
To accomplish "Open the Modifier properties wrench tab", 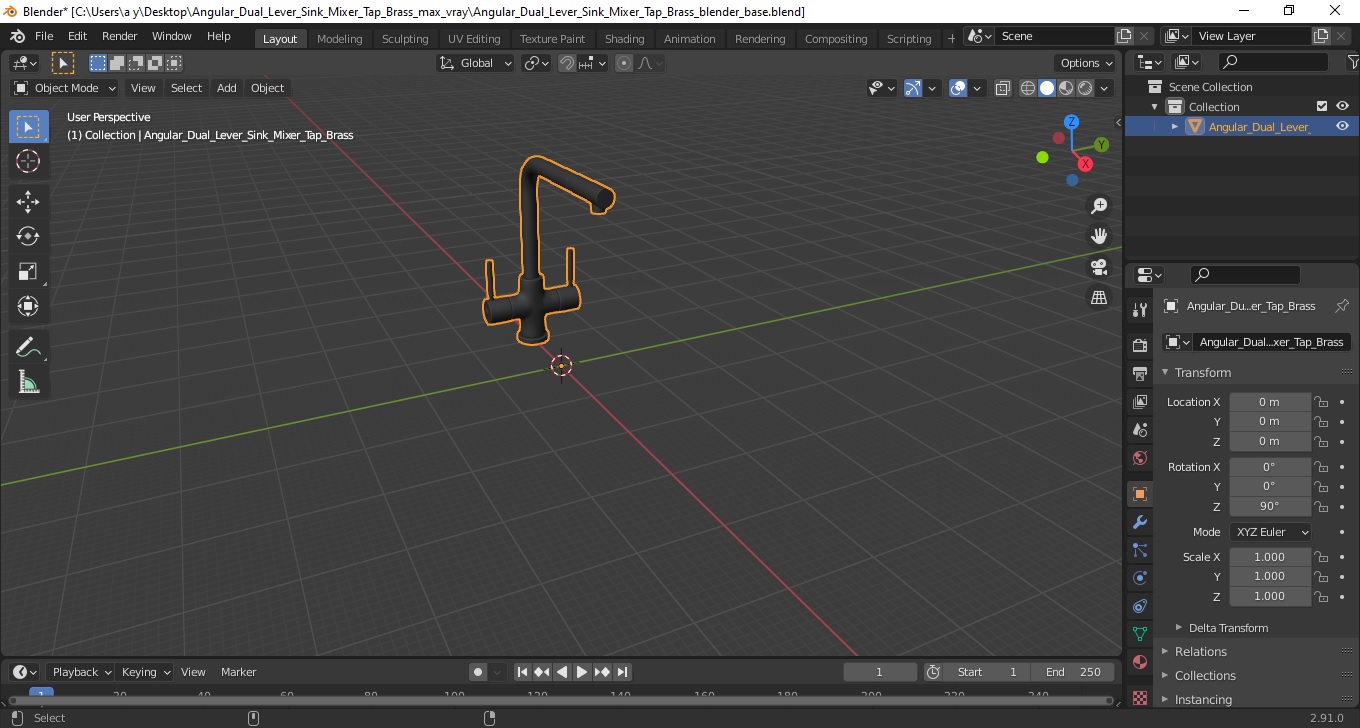I will coord(1139,522).
